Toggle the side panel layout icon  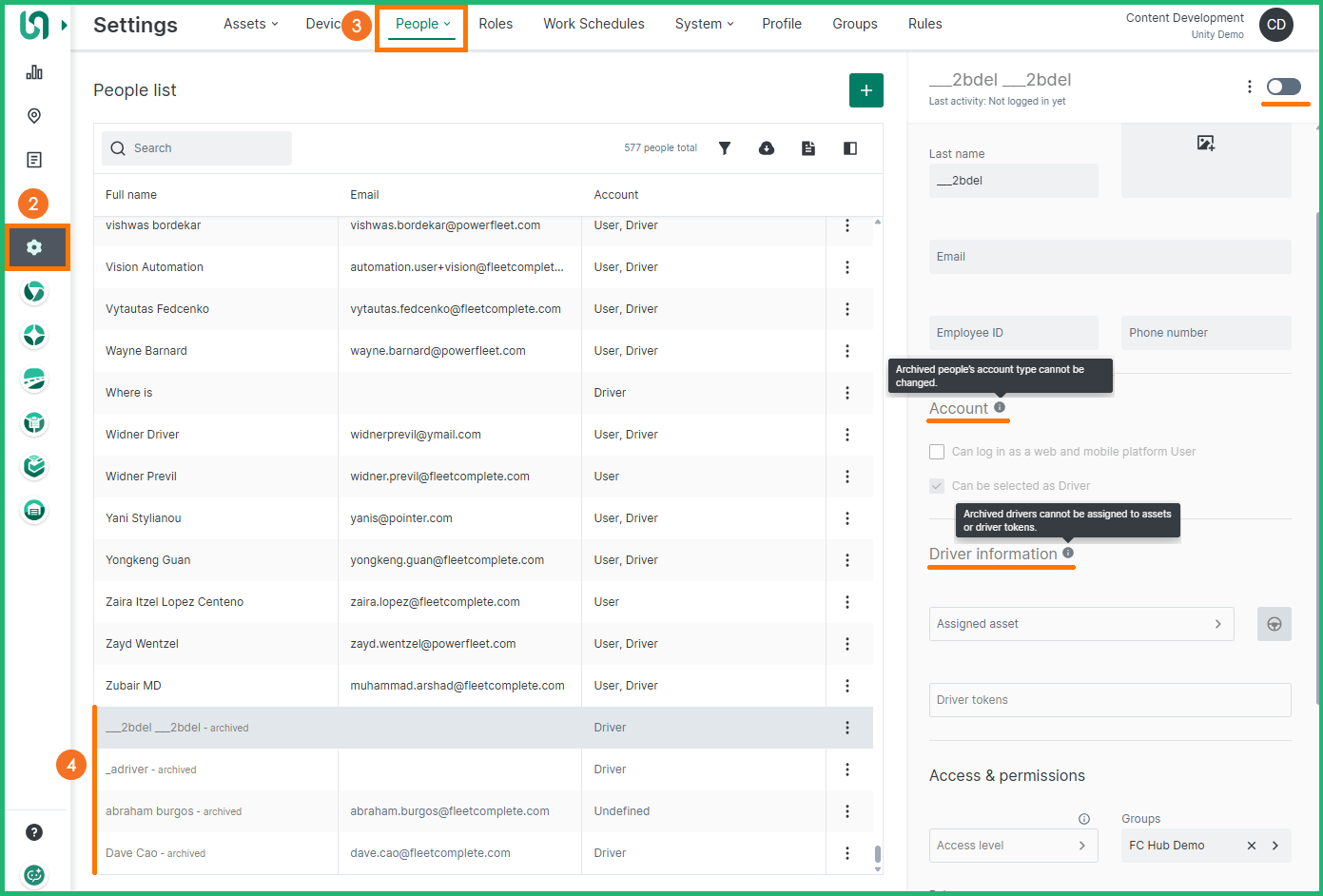click(850, 148)
